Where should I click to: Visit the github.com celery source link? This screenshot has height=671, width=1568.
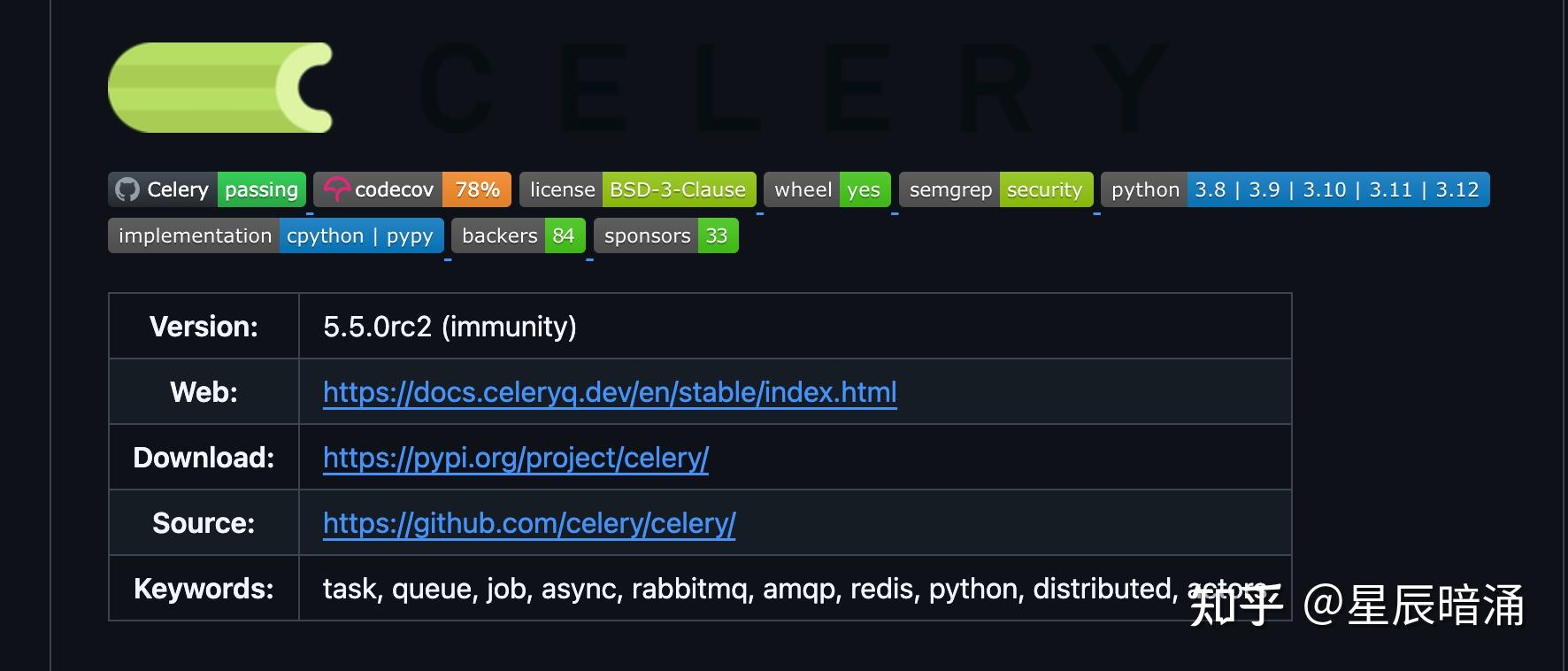(x=529, y=523)
